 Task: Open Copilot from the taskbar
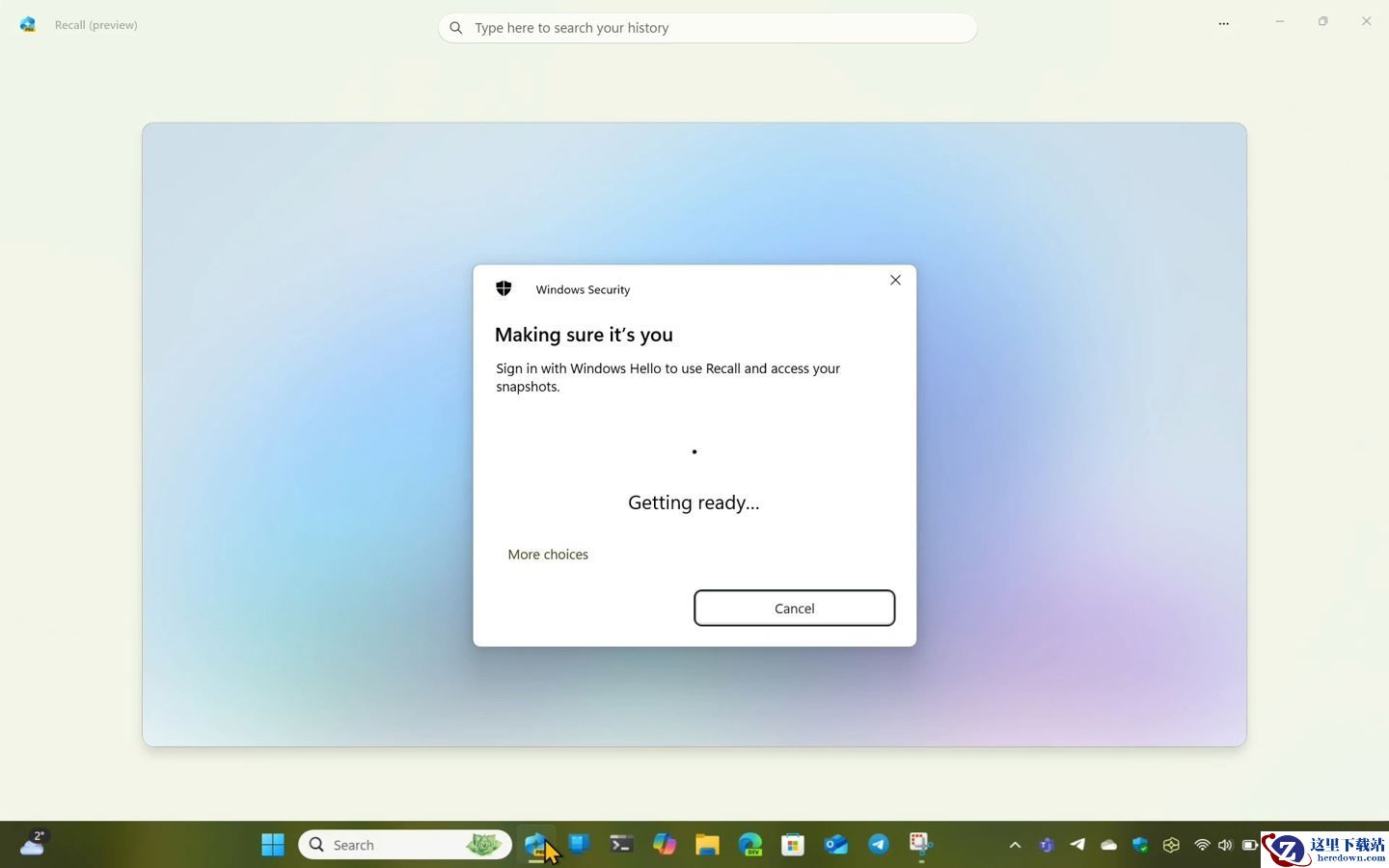click(665, 845)
